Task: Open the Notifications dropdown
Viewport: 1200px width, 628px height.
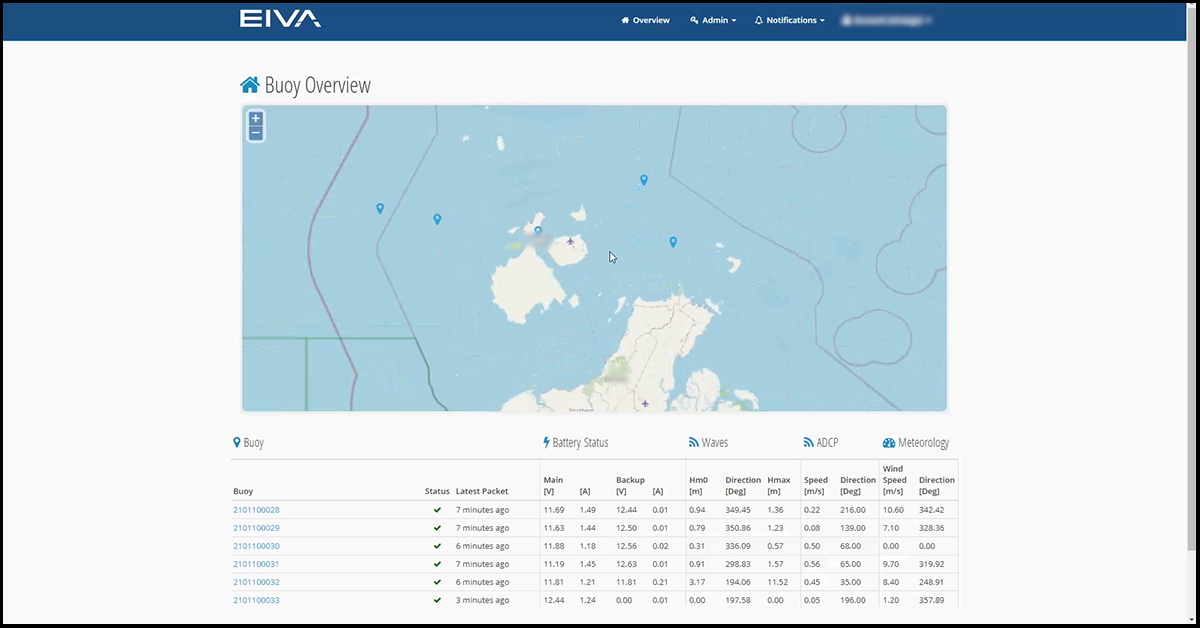Action: (790, 20)
